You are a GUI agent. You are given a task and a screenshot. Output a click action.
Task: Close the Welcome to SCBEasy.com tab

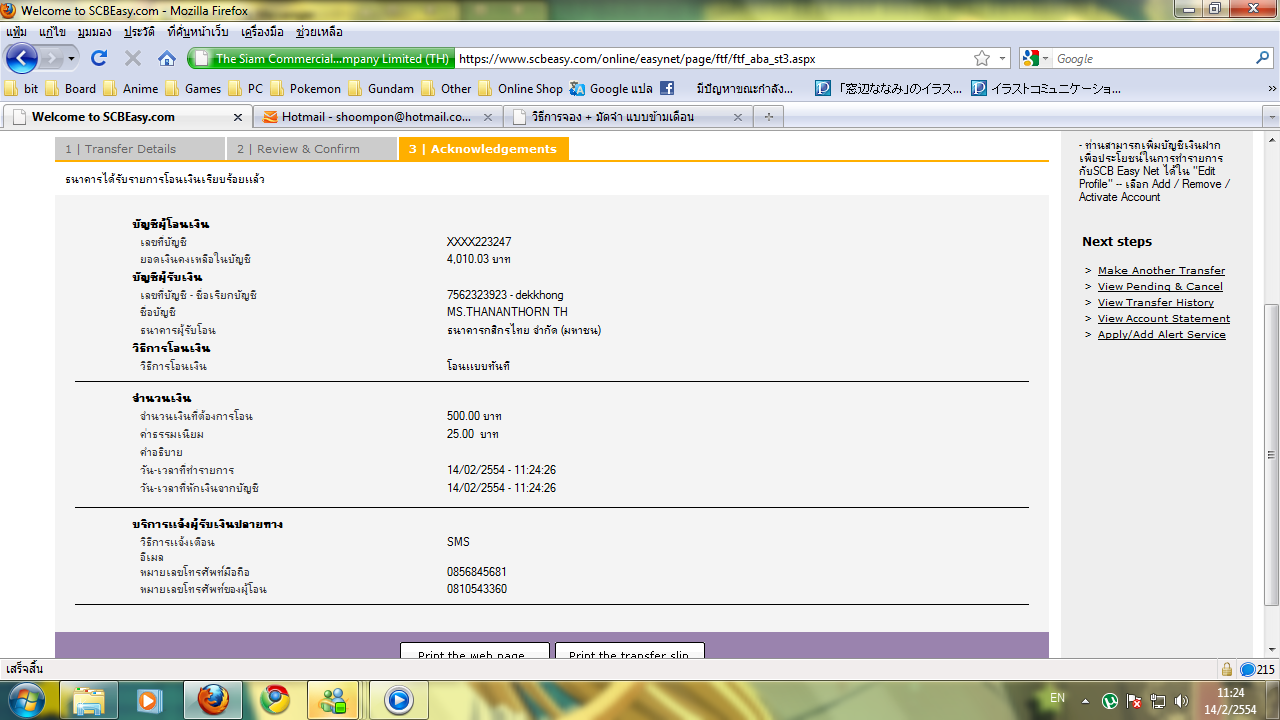click(238, 117)
